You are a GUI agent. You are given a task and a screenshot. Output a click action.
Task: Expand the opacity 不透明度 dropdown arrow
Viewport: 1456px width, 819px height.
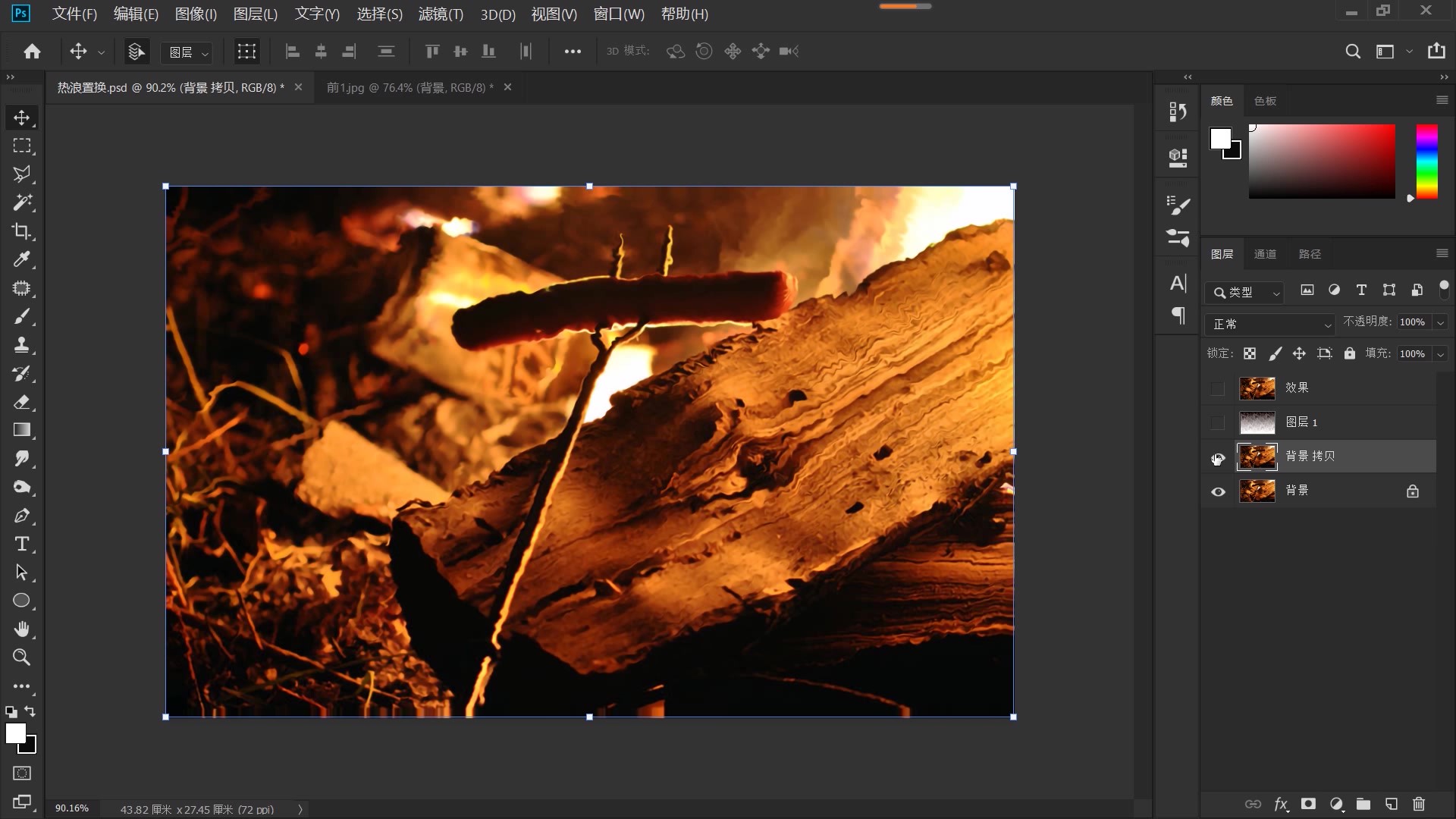[1440, 322]
